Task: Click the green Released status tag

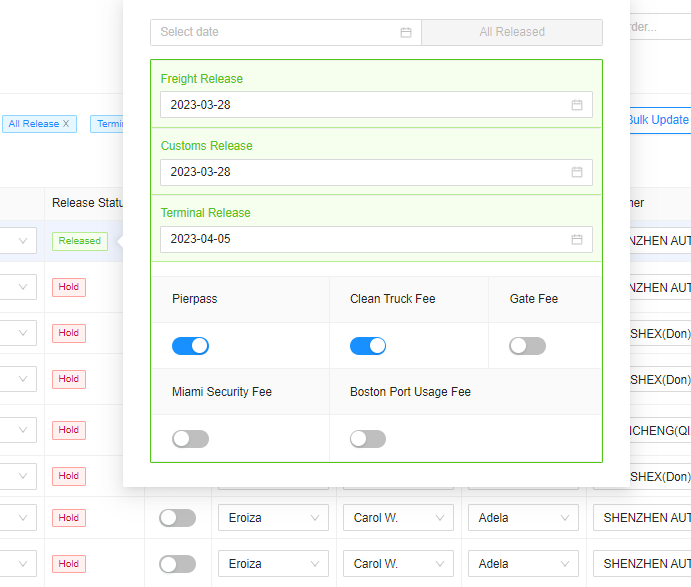Action: coord(80,241)
